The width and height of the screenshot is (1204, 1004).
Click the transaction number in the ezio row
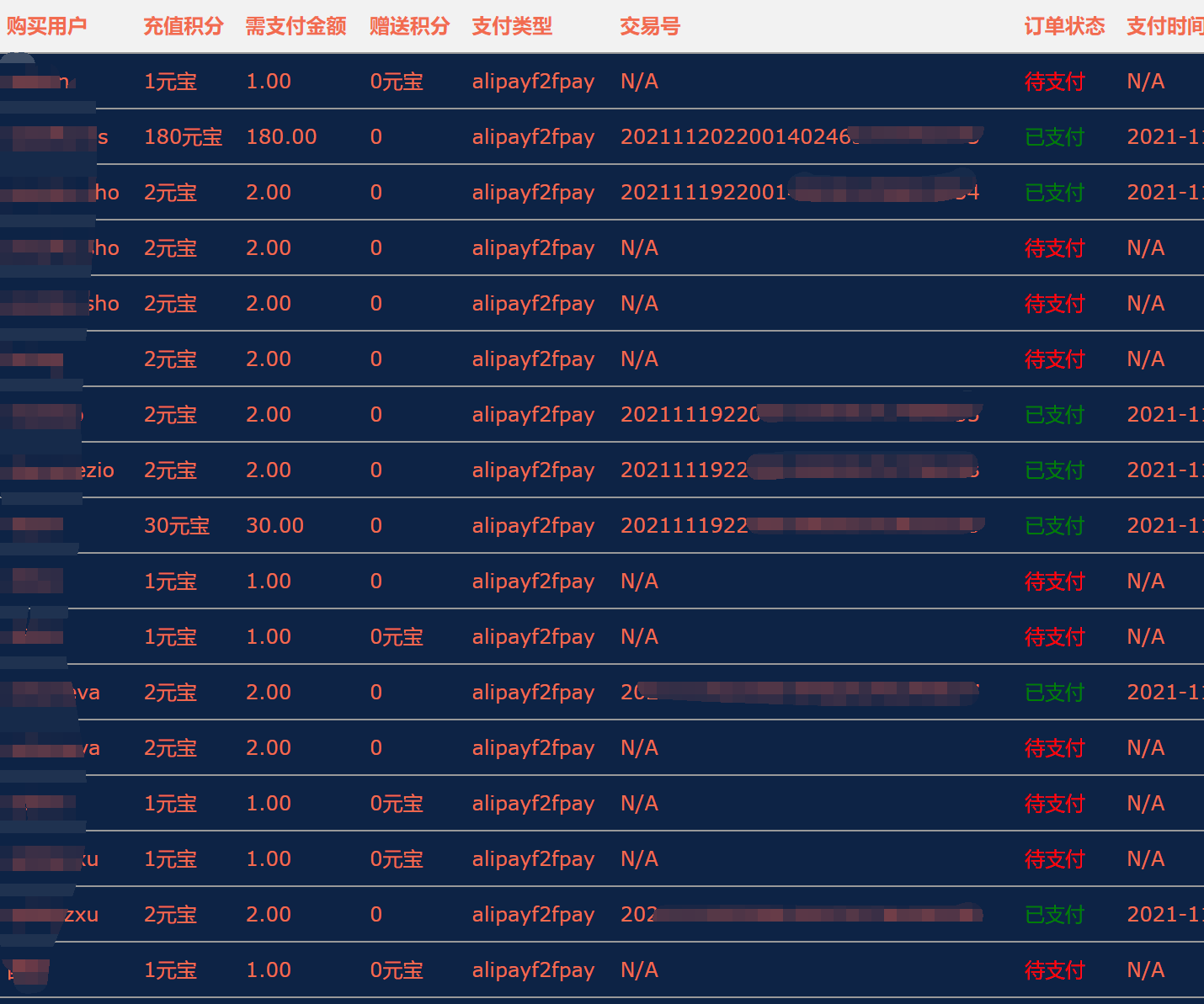800,470
